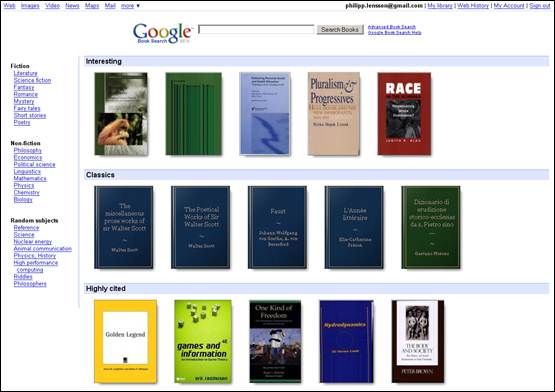Select Science under Random subjects
Screen dimensions: 555x392
click(24, 235)
